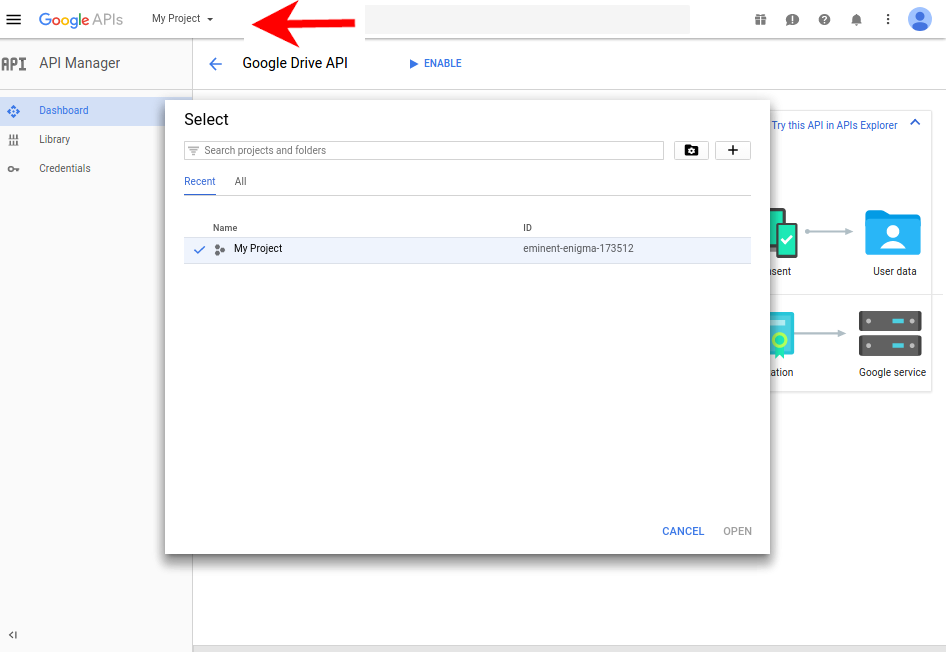The image size is (946, 652).
Task: Click Try this API in APIs Explorer
Action: point(834,125)
